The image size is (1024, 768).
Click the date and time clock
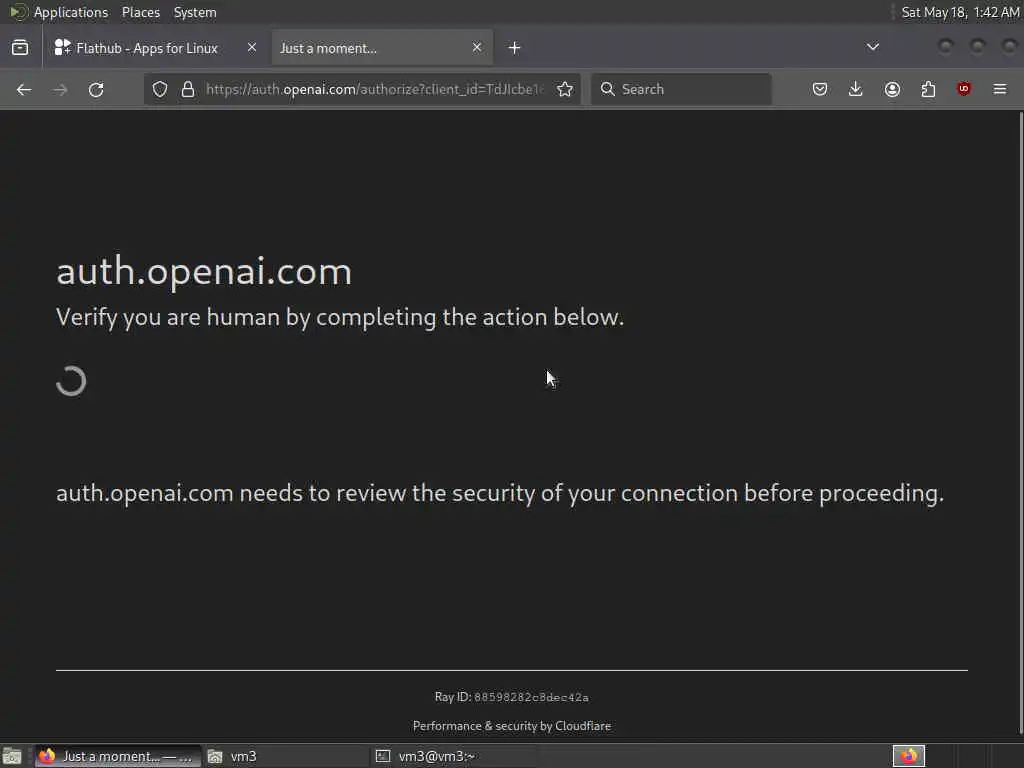click(960, 12)
